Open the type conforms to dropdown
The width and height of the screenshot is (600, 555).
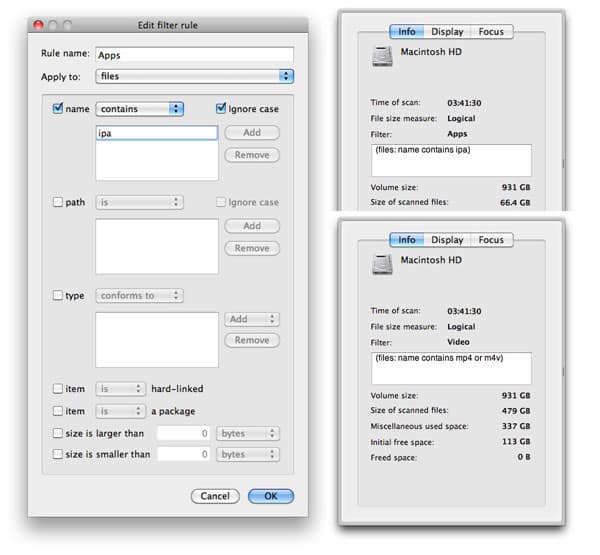pos(139,295)
